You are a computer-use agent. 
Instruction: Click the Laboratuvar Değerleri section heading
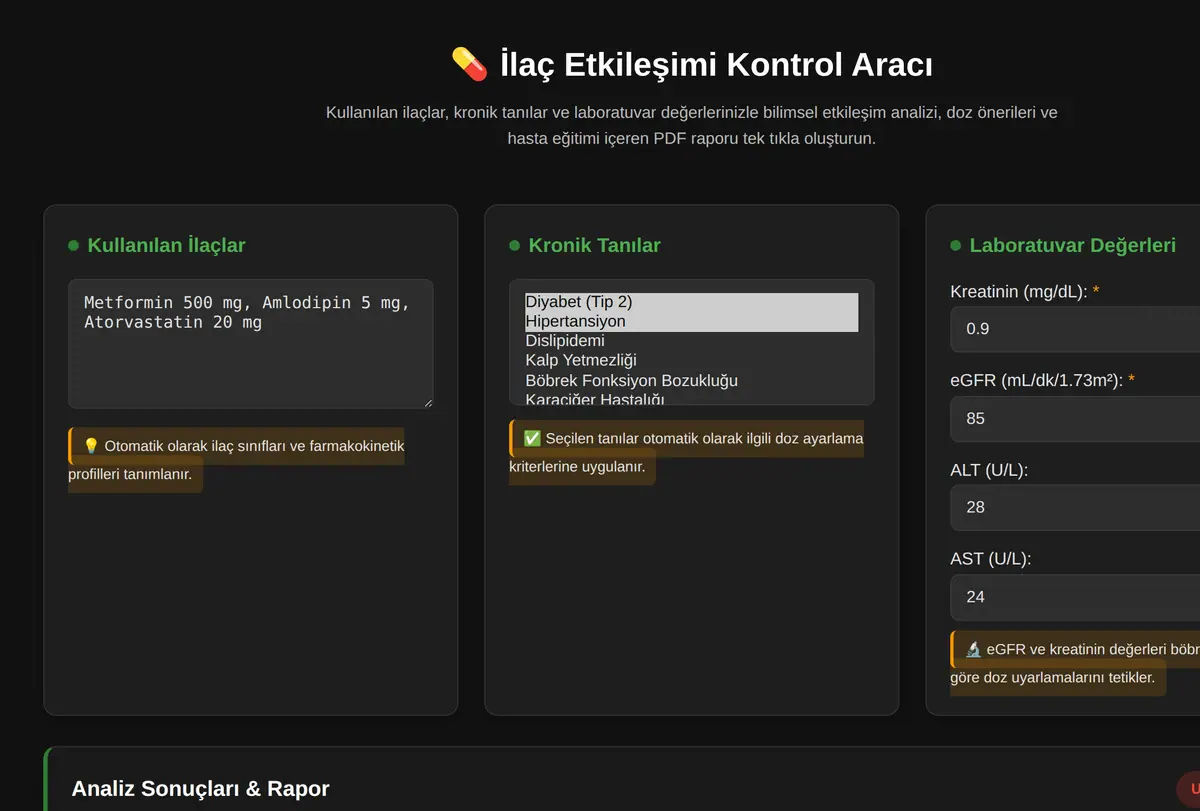pos(1072,245)
